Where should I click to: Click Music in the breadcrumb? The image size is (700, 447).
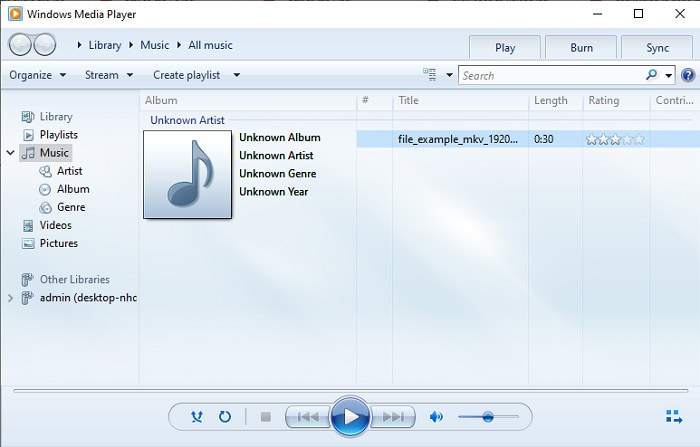tap(154, 45)
